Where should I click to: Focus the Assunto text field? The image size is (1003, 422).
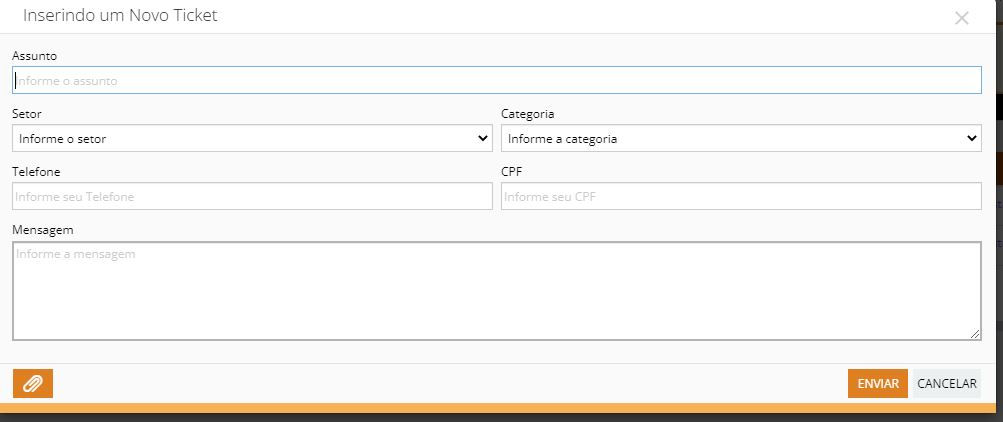point(496,81)
